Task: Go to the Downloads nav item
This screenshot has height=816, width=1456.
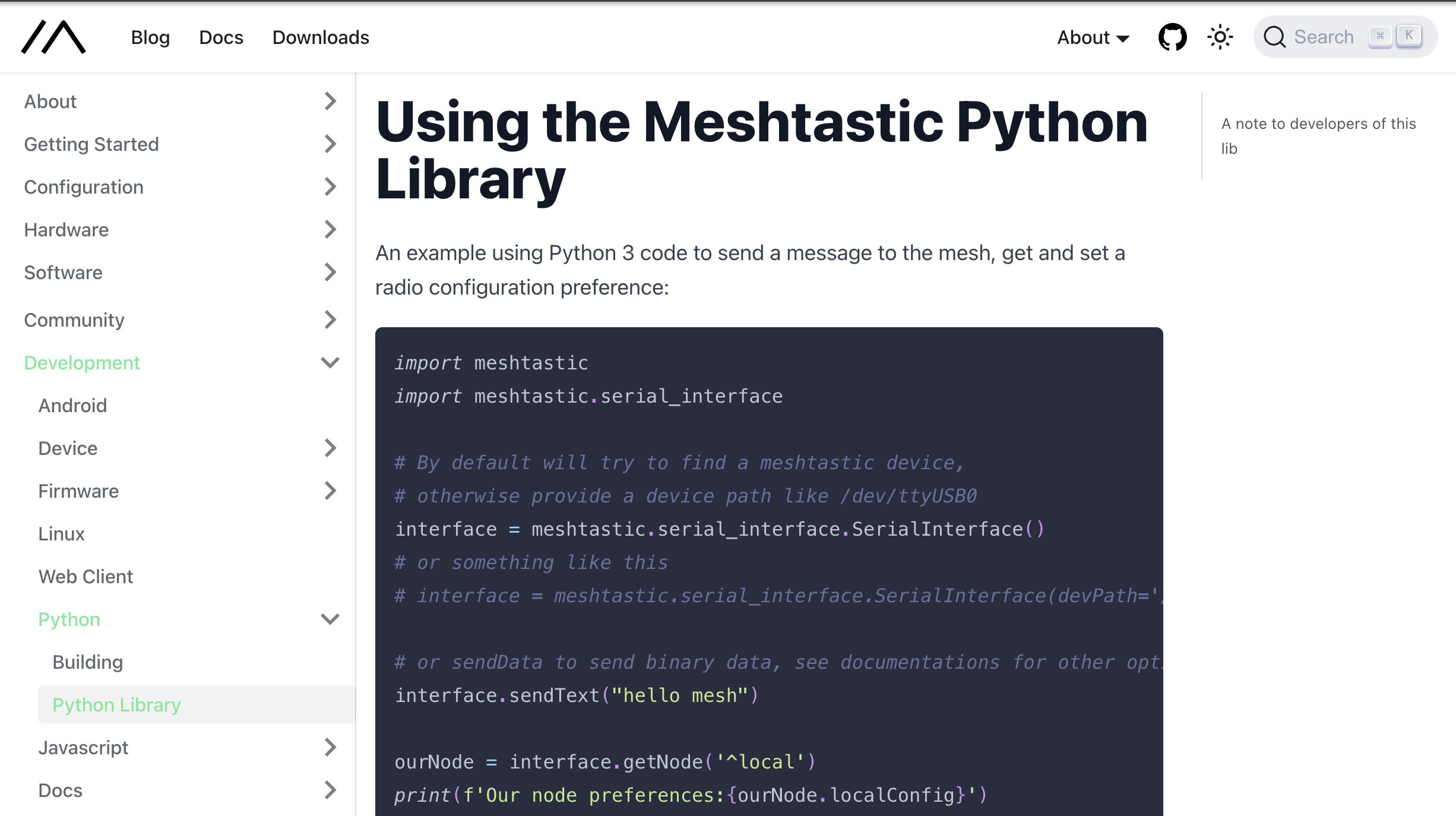Action: tap(321, 37)
